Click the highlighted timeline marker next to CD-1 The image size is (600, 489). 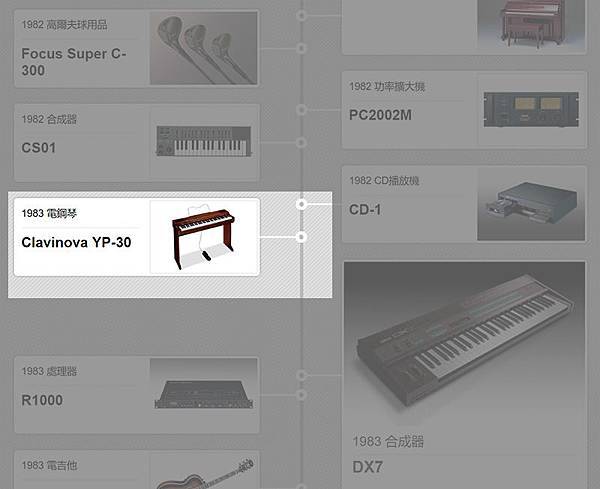pos(302,204)
